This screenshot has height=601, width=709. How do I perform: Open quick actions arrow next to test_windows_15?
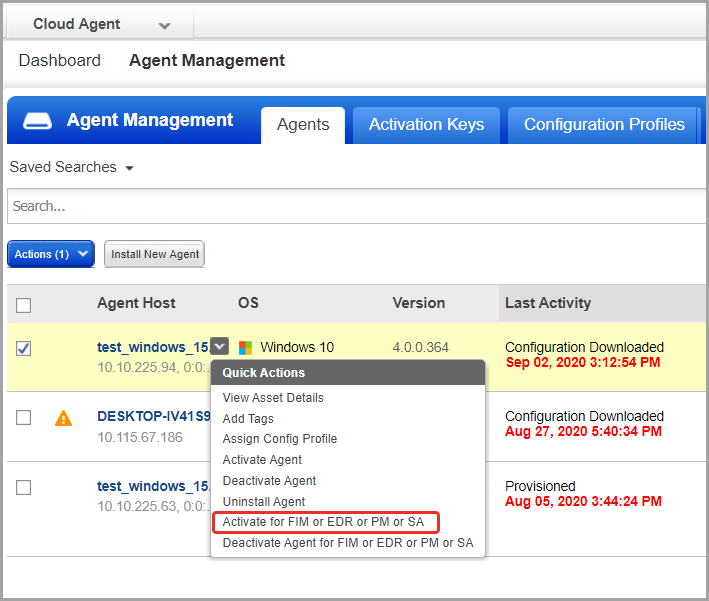pos(220,346)
